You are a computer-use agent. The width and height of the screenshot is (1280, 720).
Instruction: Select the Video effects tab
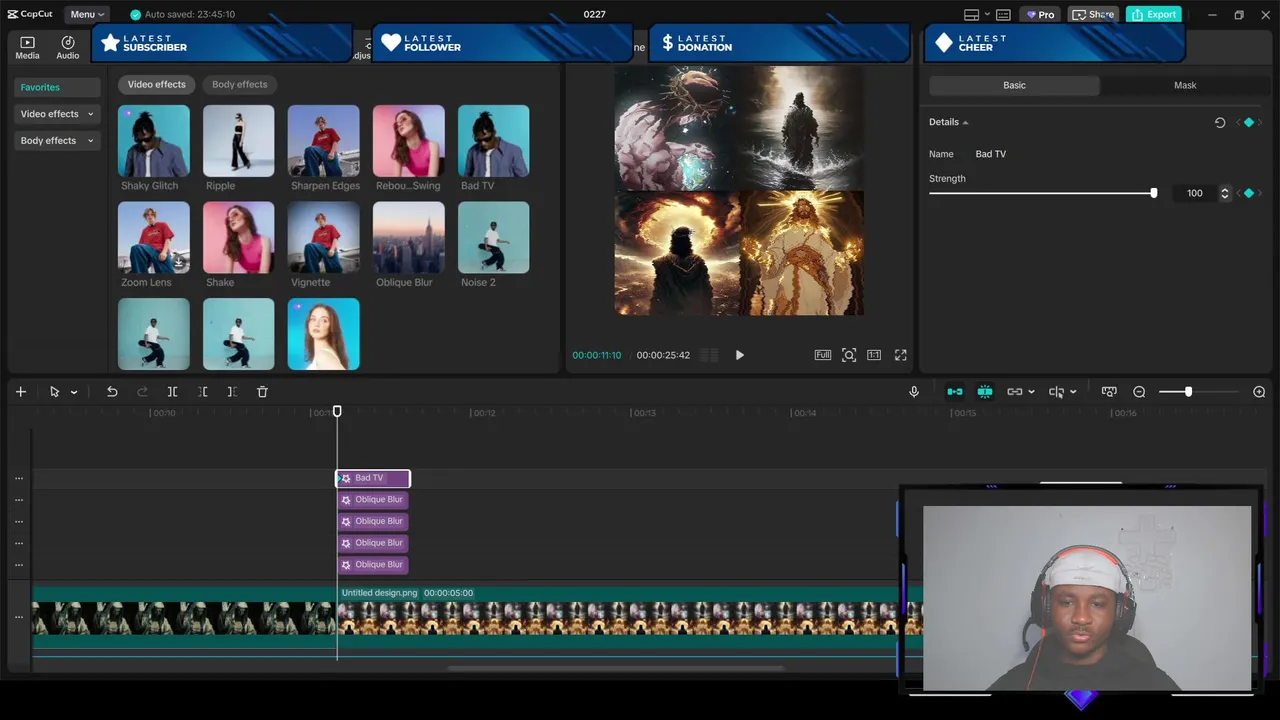[157, 84]
